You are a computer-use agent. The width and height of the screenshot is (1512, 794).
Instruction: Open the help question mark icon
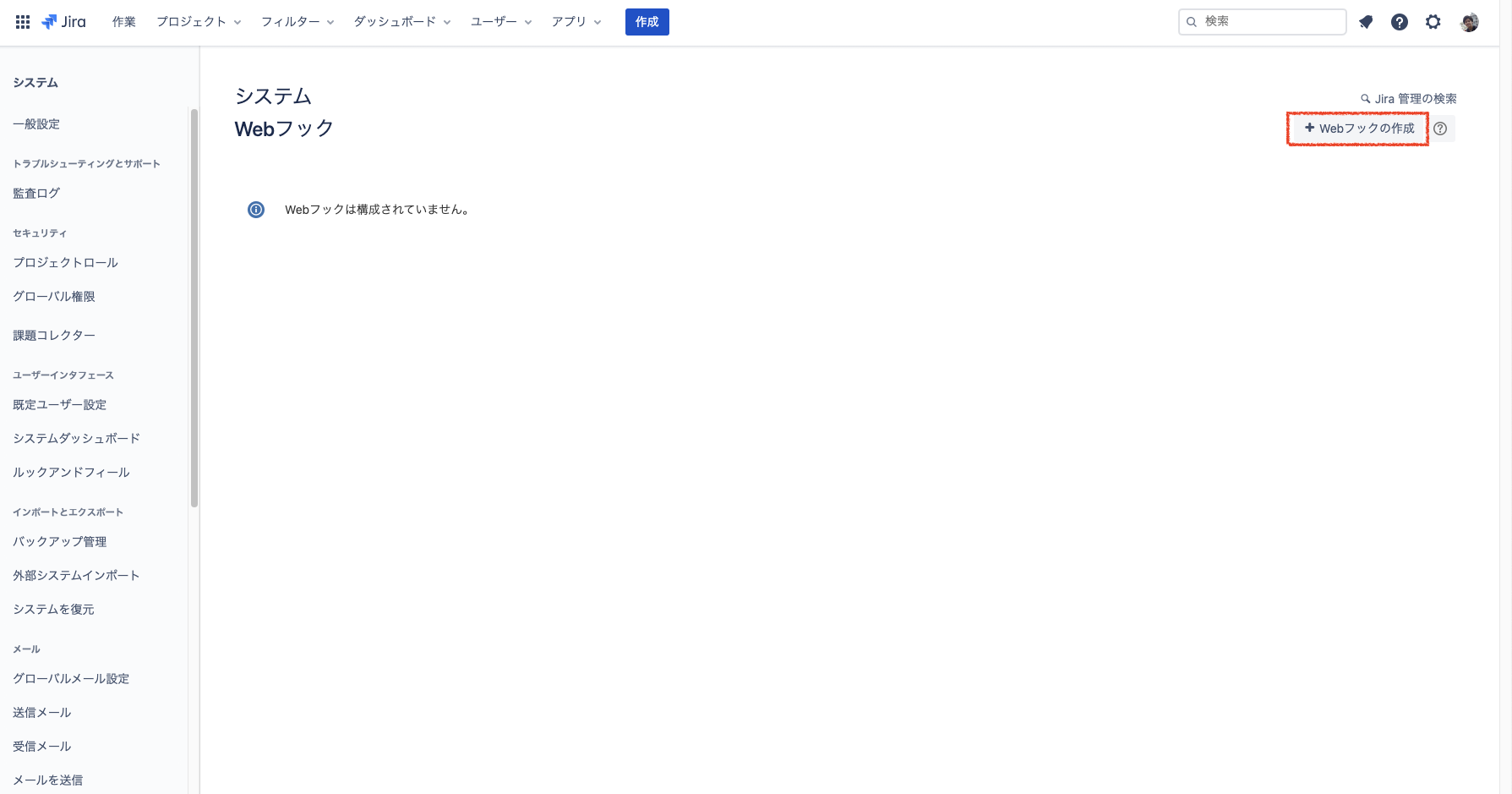tap(1400, 22)
